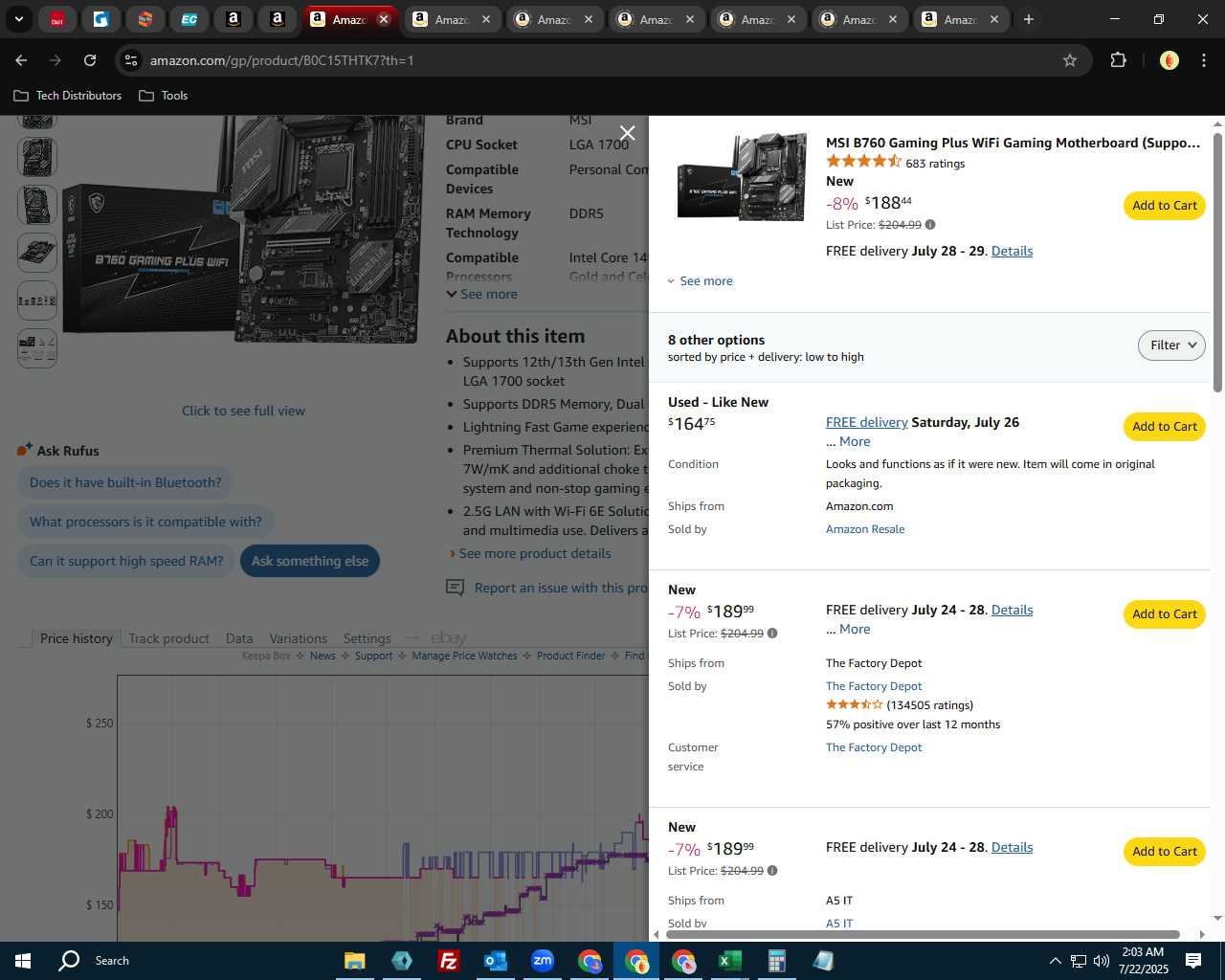The height and width of the screenshot is (980, 1225).
Task: Open site information icon in address bar
Action: 131,60
